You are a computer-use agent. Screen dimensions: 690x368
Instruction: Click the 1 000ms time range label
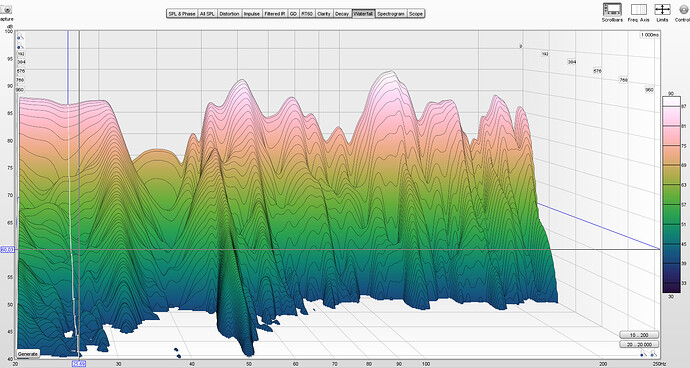pyautogui.click(x=650, y=35)
